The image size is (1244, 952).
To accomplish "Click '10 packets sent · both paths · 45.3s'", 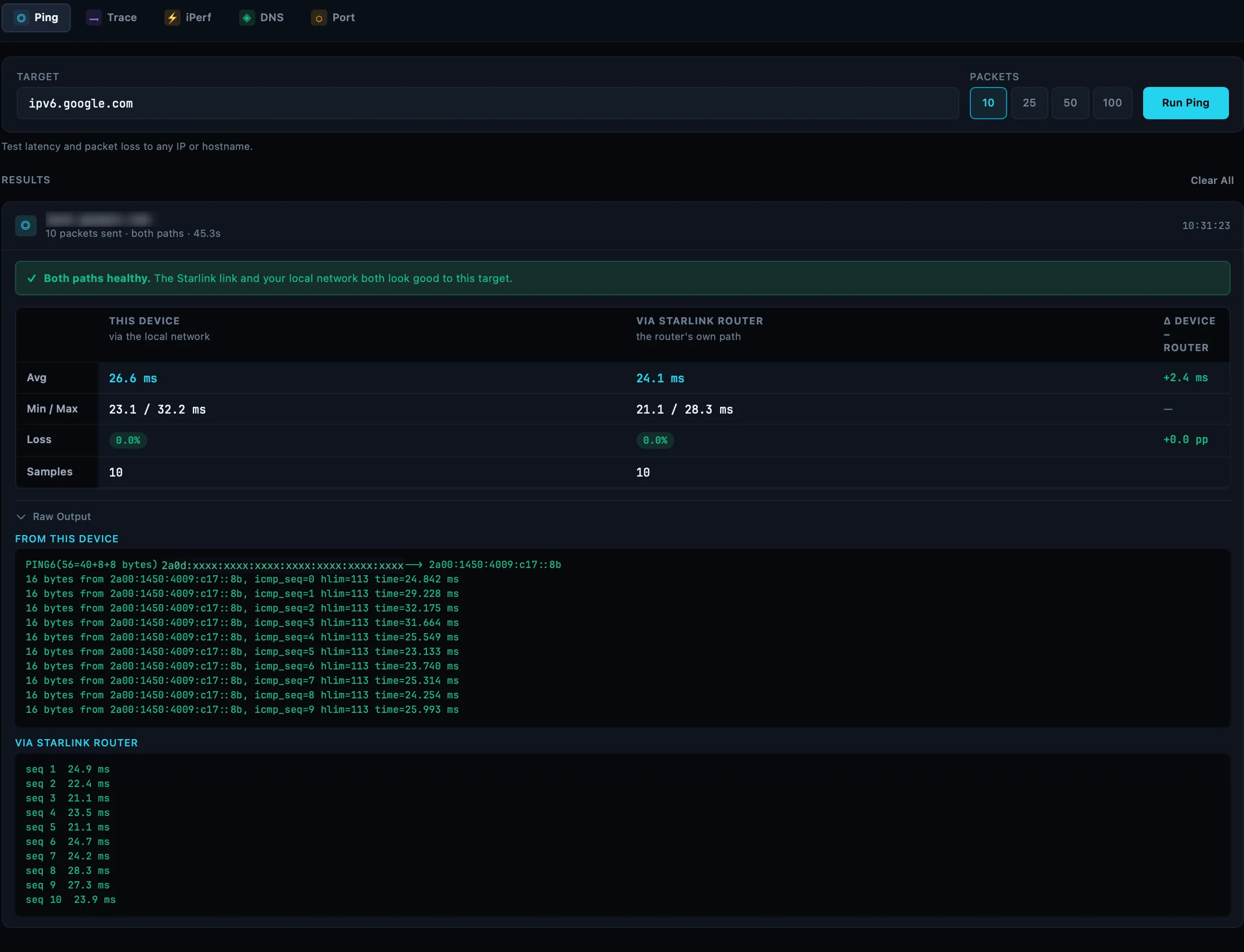I will coord(133,234).
